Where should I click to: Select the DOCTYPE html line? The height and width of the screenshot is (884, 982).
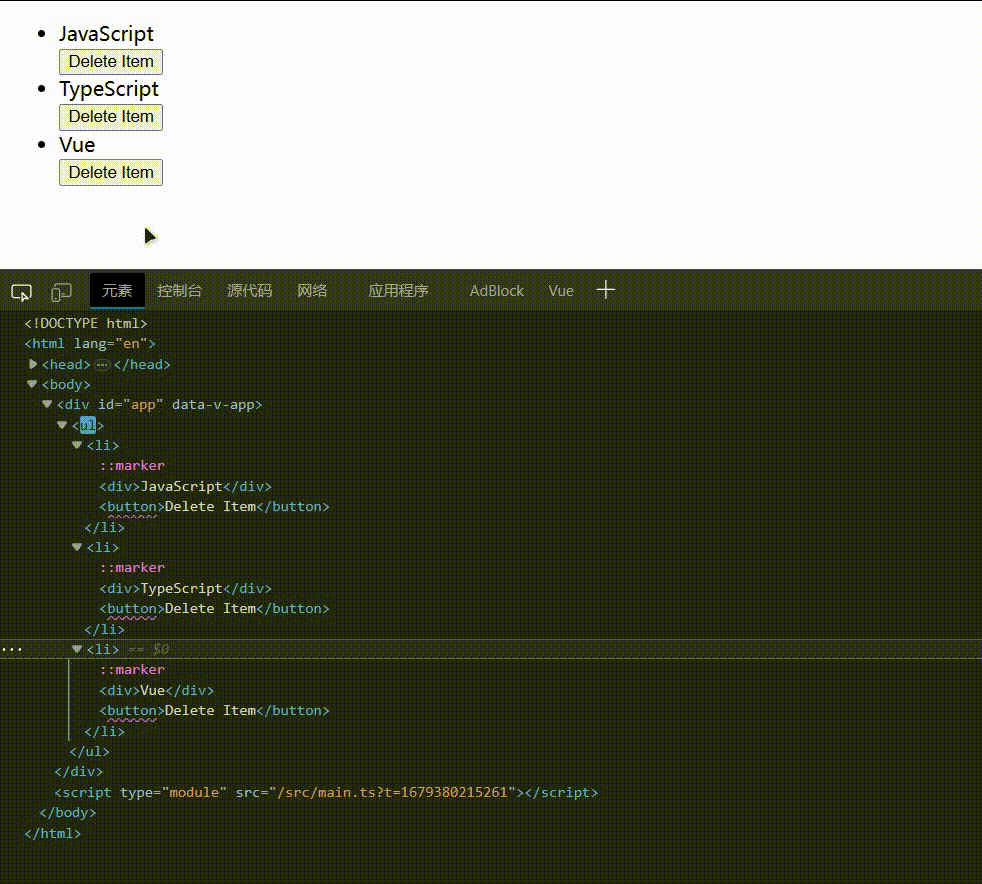click(x=86, y=323)
